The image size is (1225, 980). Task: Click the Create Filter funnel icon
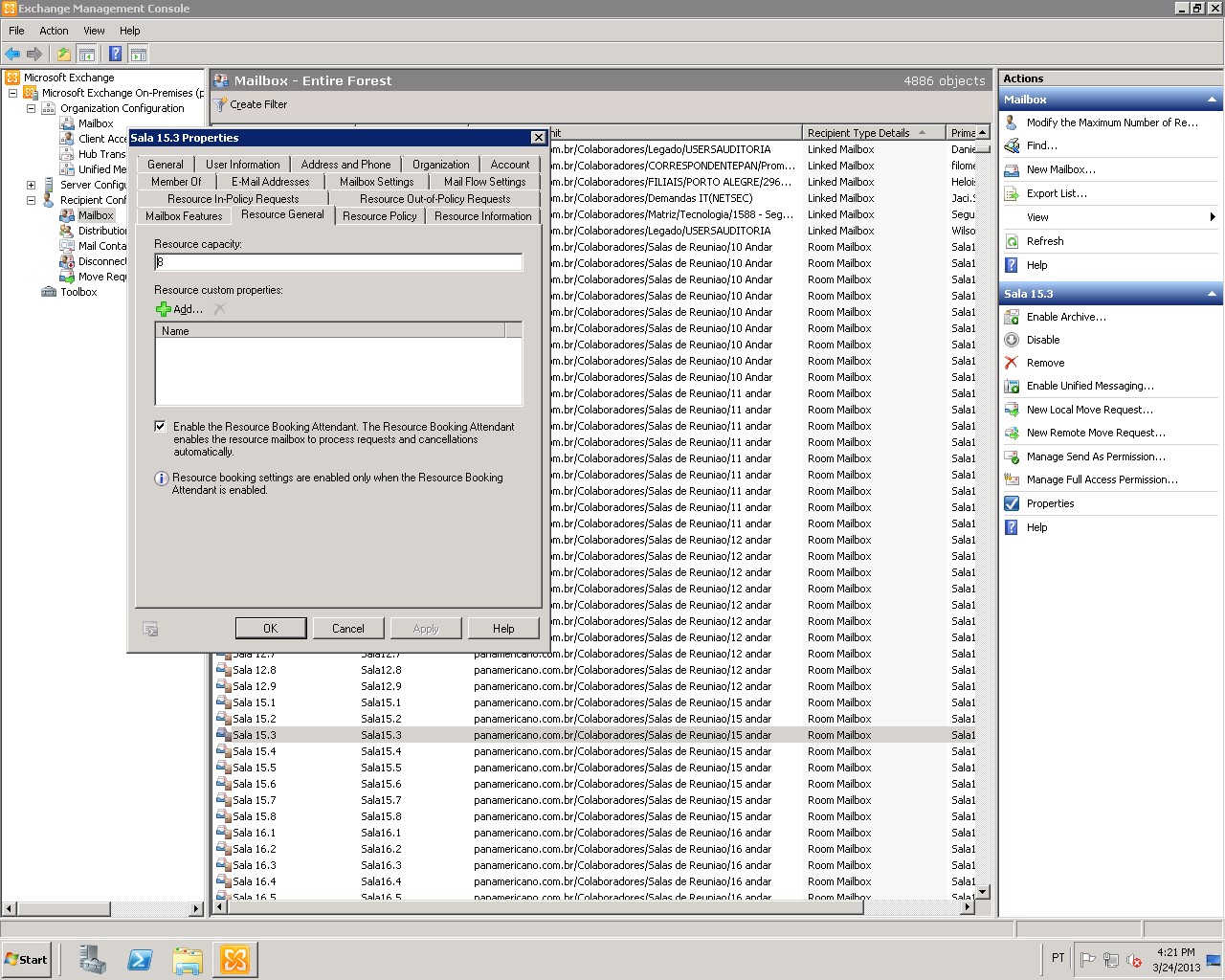[220, 104]
